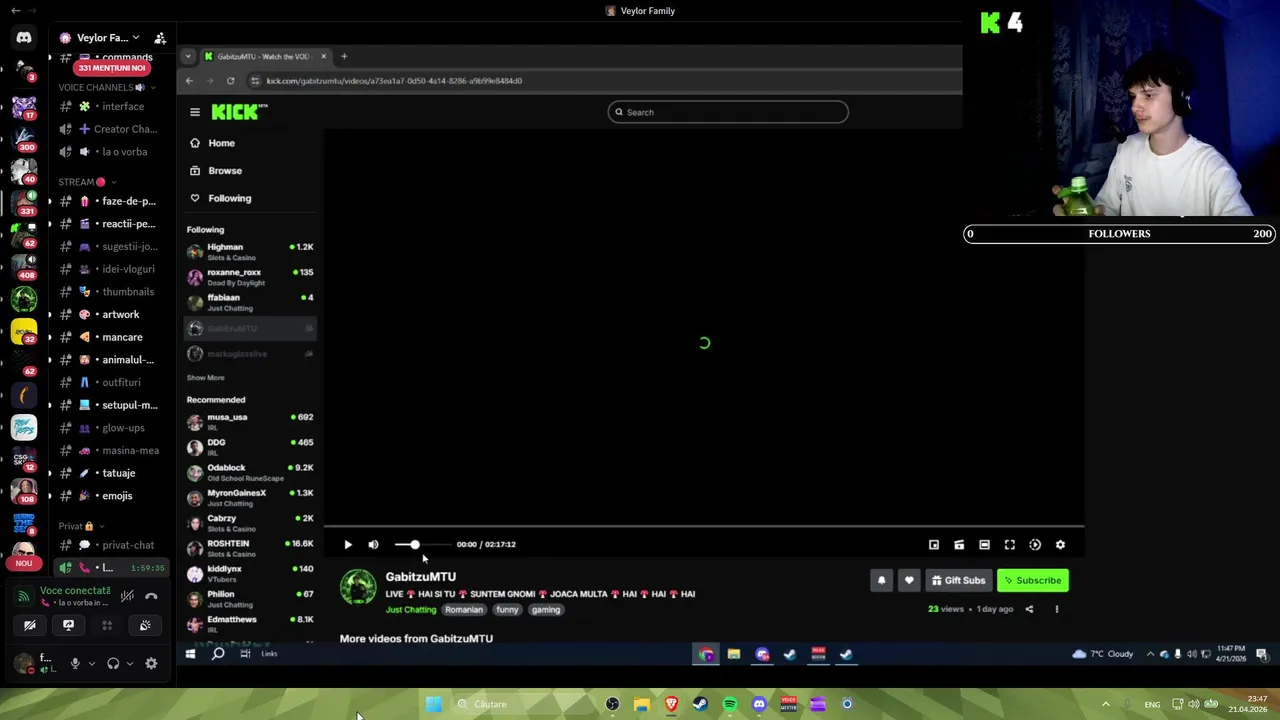Open microphone input options arrow
This screenshot has width=1280, height=720.
point(92,663)
